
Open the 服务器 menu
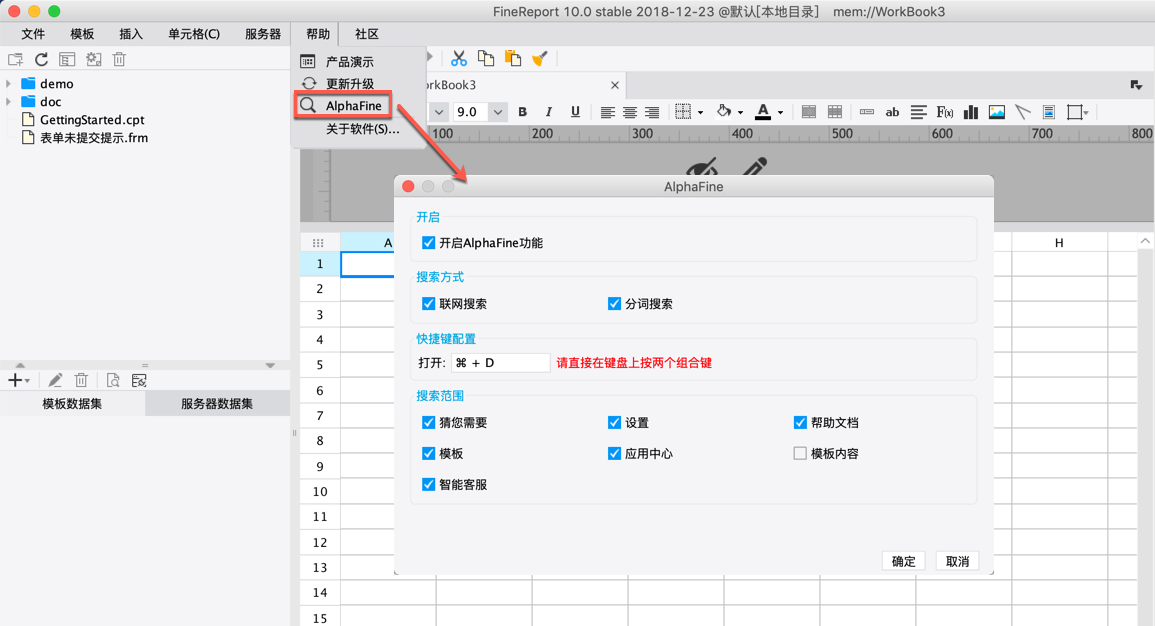(263, 34)
